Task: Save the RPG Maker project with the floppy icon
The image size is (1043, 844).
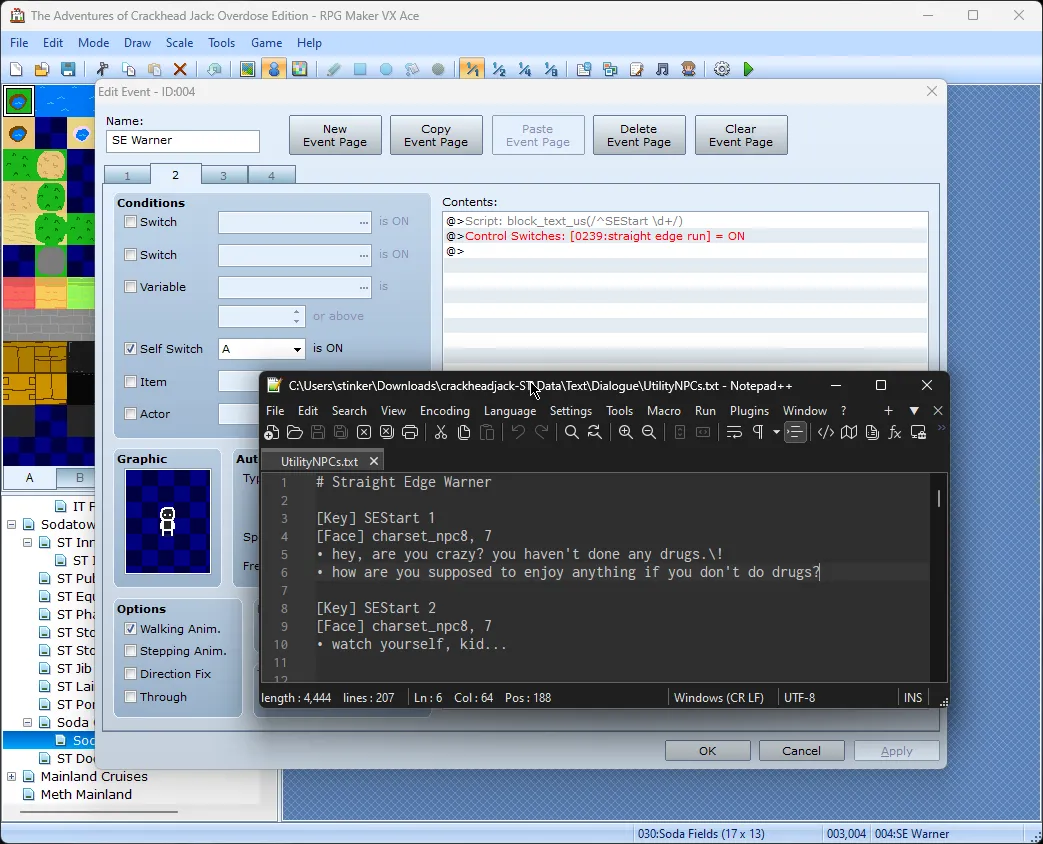Action: [x=68, y=69]
